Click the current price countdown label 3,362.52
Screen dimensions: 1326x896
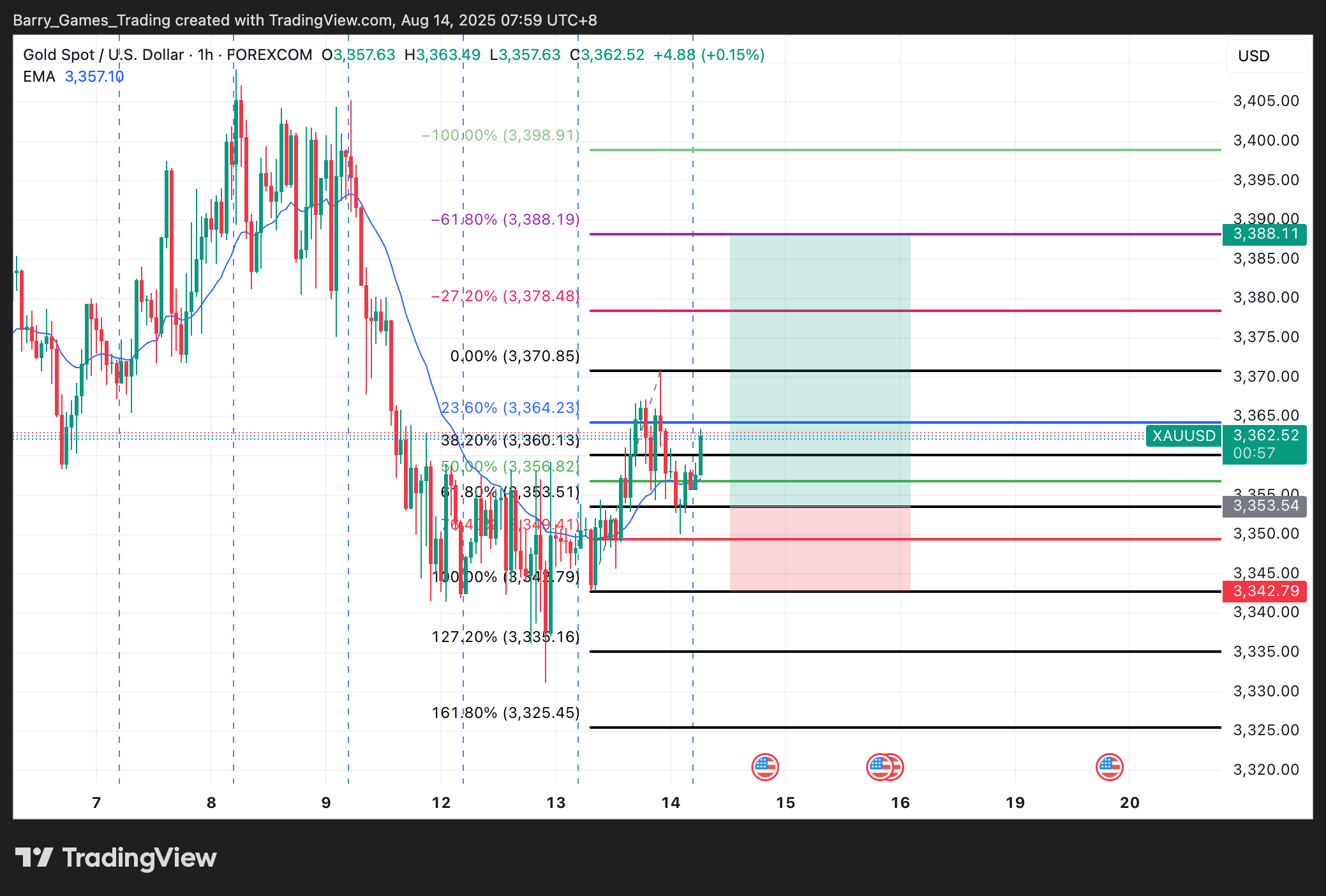tap(1264, 444)
